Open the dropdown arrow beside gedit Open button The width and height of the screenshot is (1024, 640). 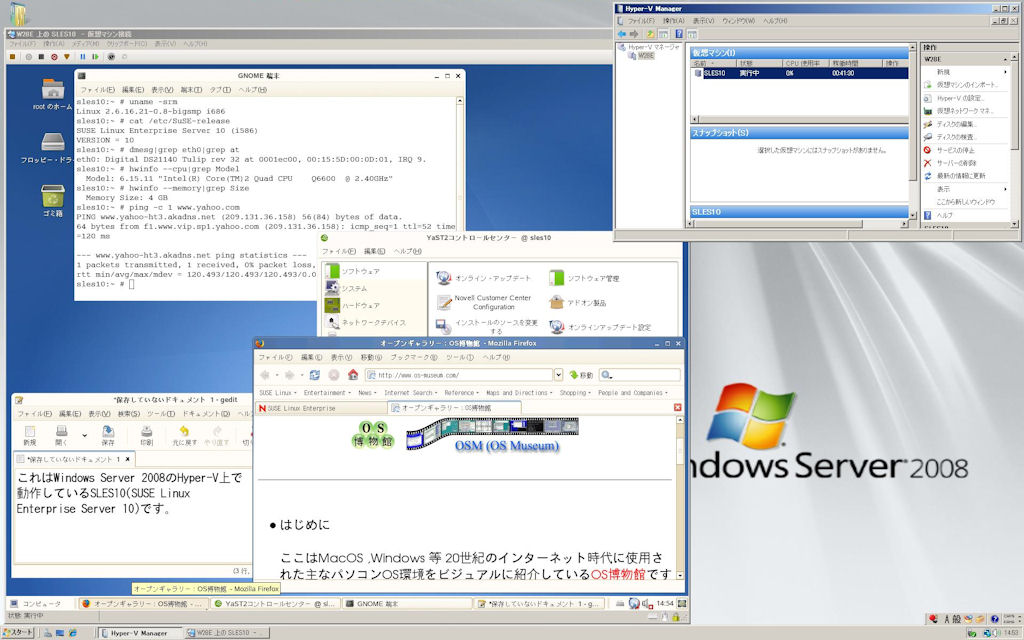tap(84, 435)
